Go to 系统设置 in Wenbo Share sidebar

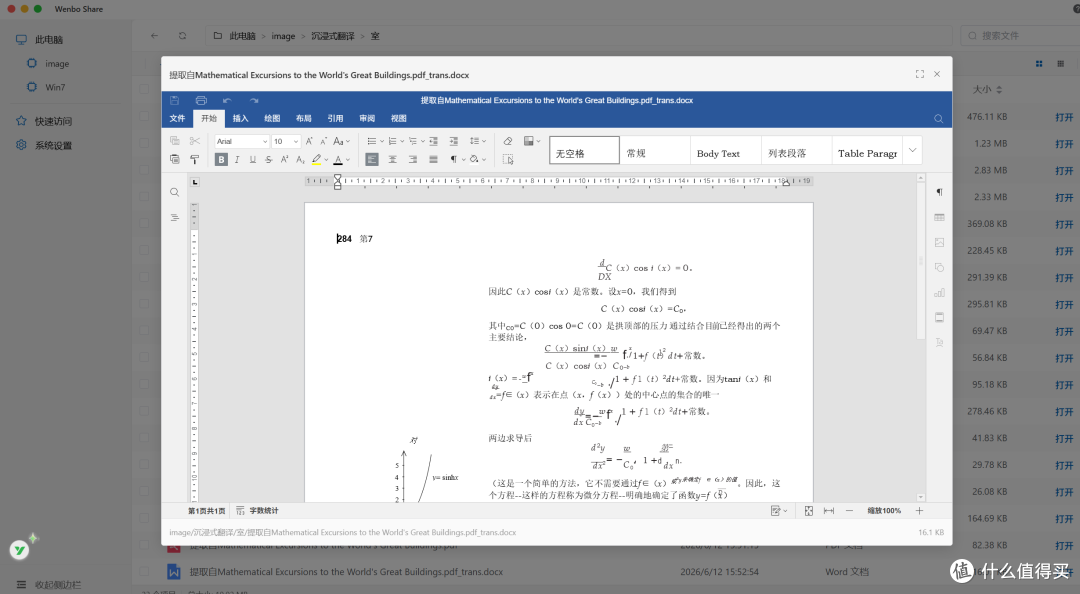pyautogui.click(x=44, y=145)
